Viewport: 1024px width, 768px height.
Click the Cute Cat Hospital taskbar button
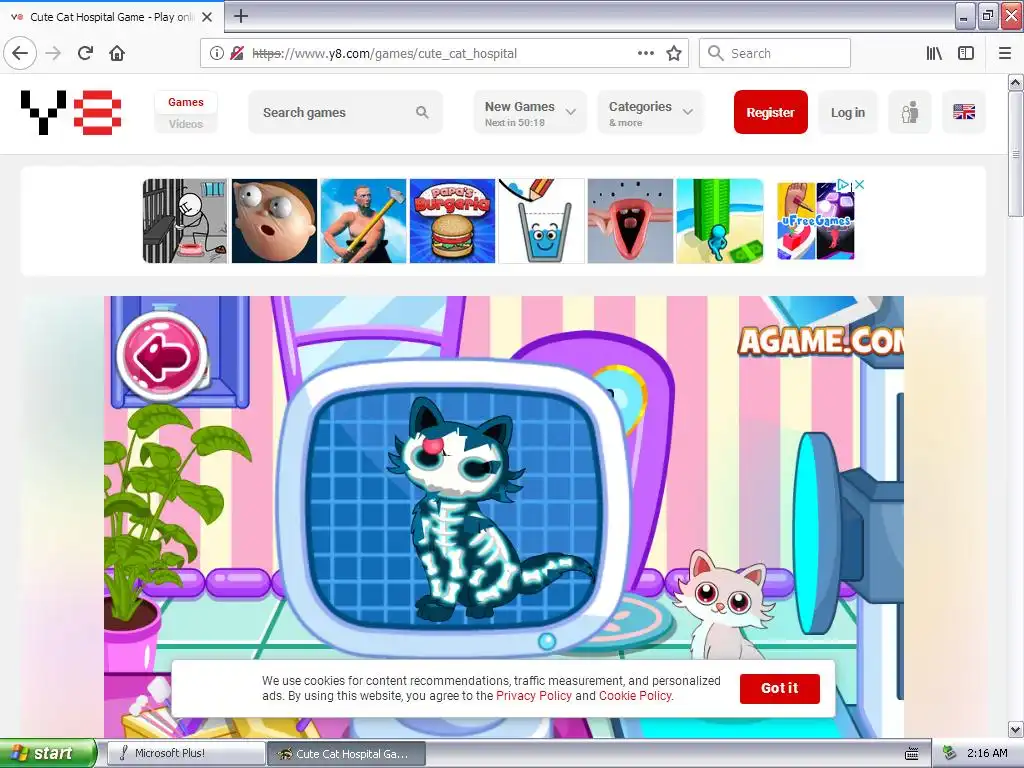tap(347, 754)
